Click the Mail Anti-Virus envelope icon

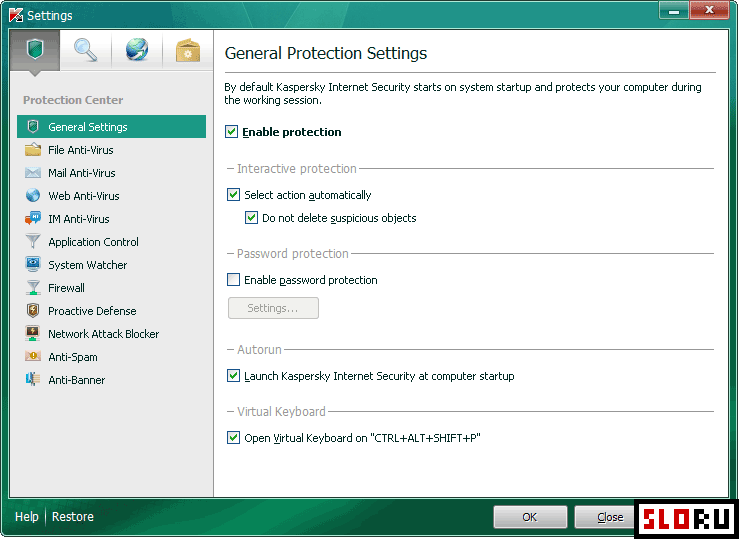click(33, 172)
